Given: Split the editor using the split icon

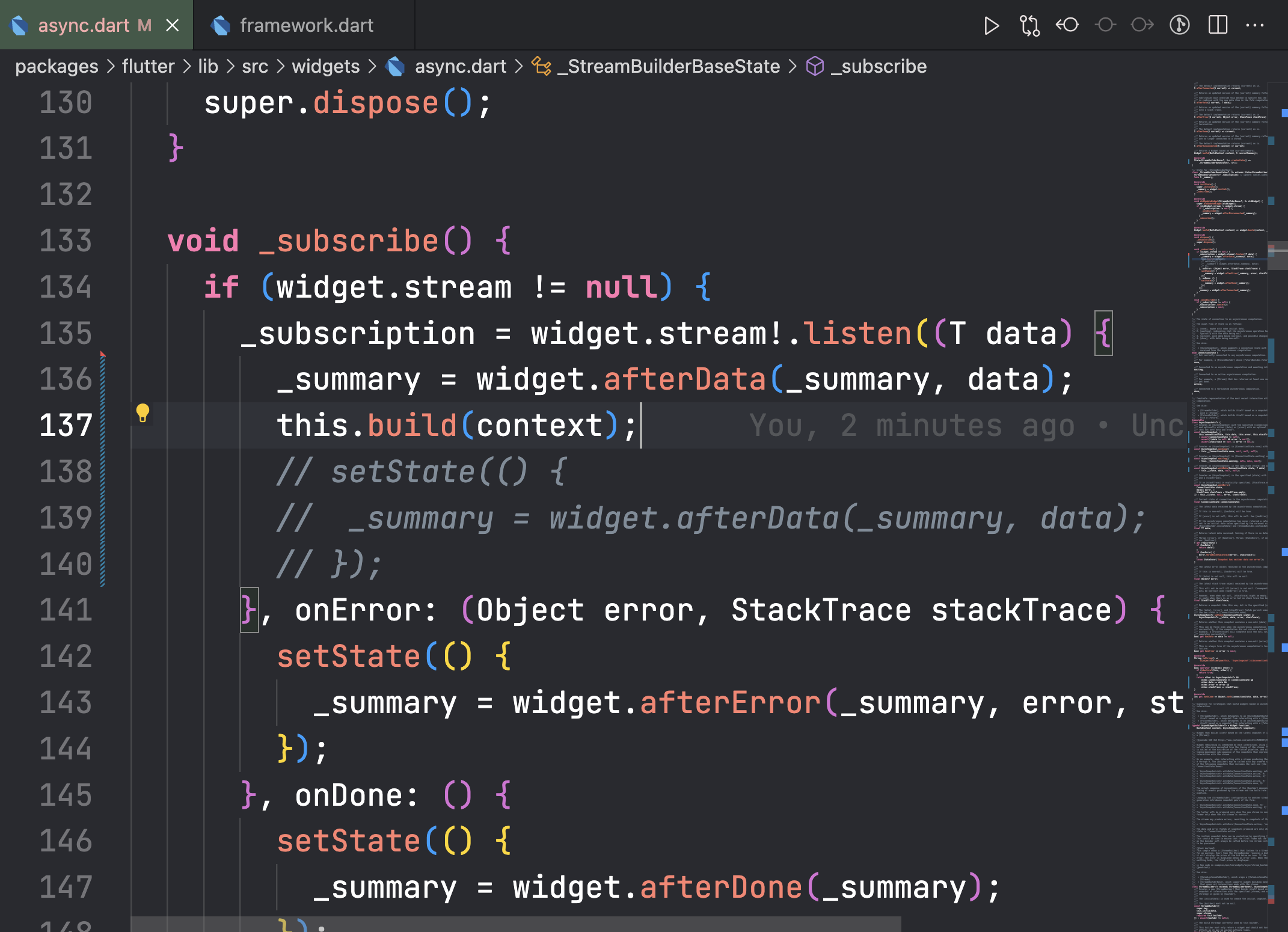Looking at the screenshot, I should point(1217,25).
